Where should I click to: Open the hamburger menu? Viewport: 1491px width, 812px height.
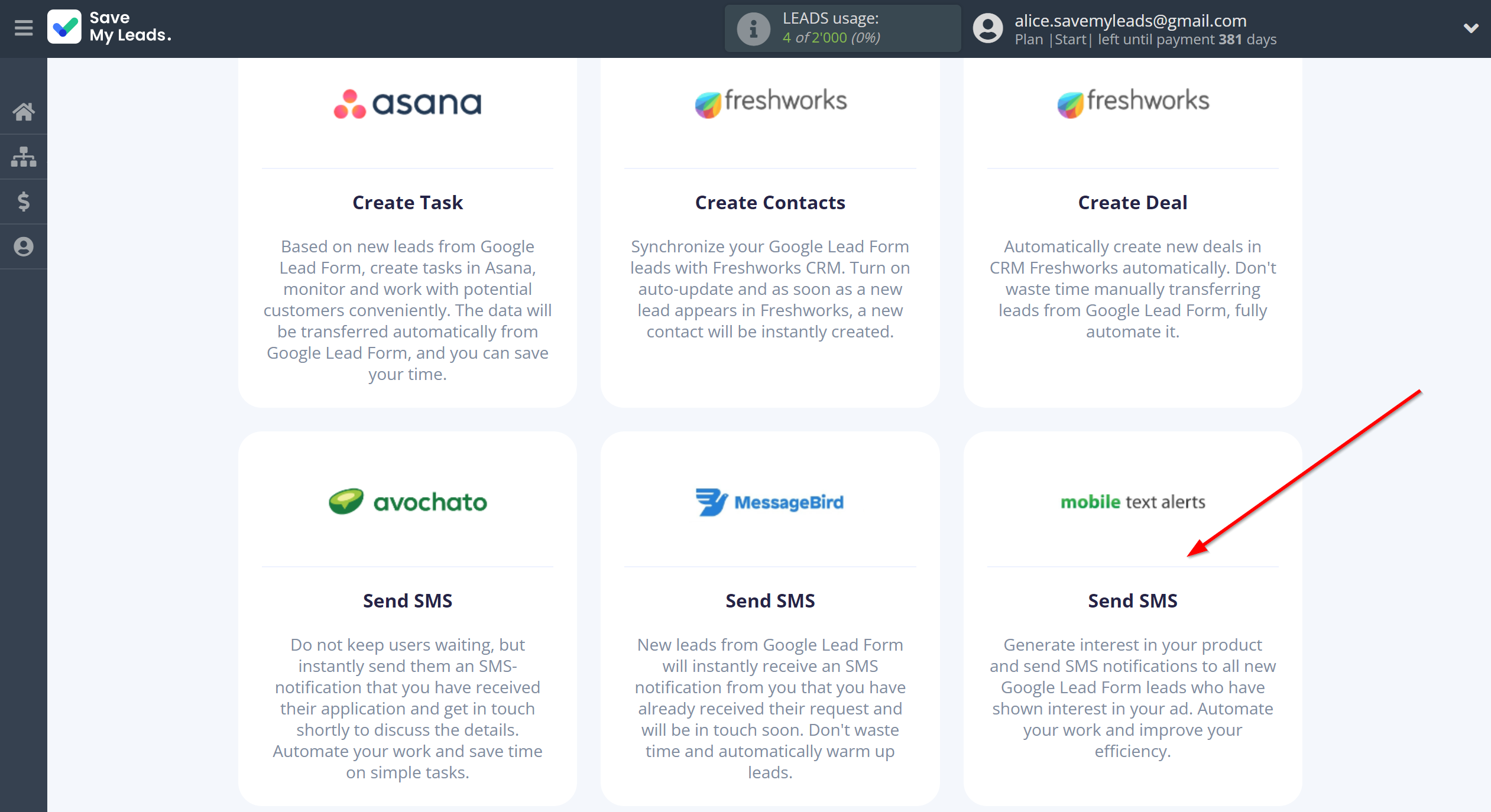click(24, 28)
